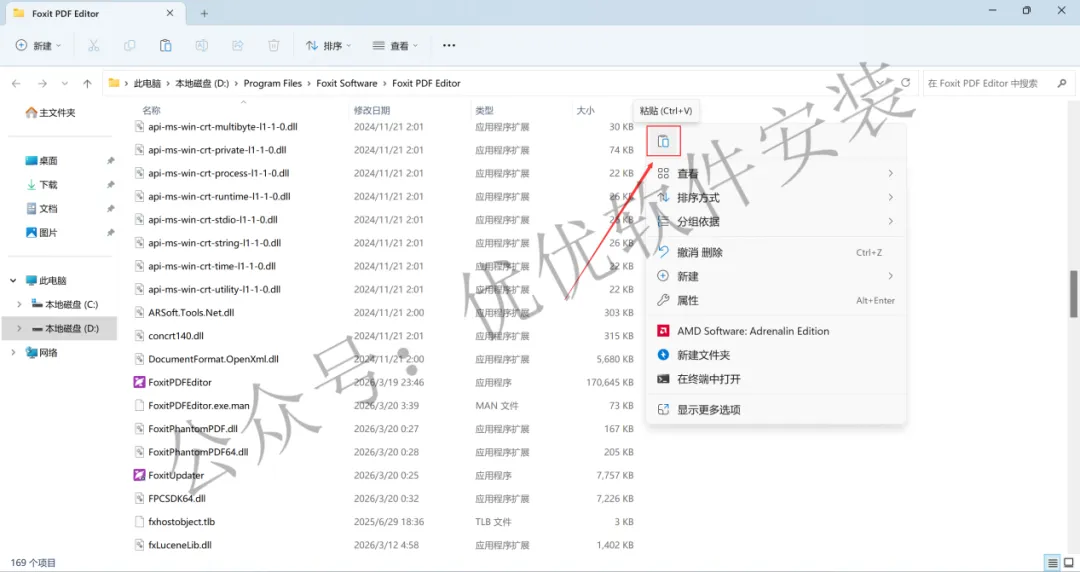The width and height of the screenshot is (1080, 572).
Task: Open Home (主文件夹) in sidebar
Action: click(x=50, y=112)
